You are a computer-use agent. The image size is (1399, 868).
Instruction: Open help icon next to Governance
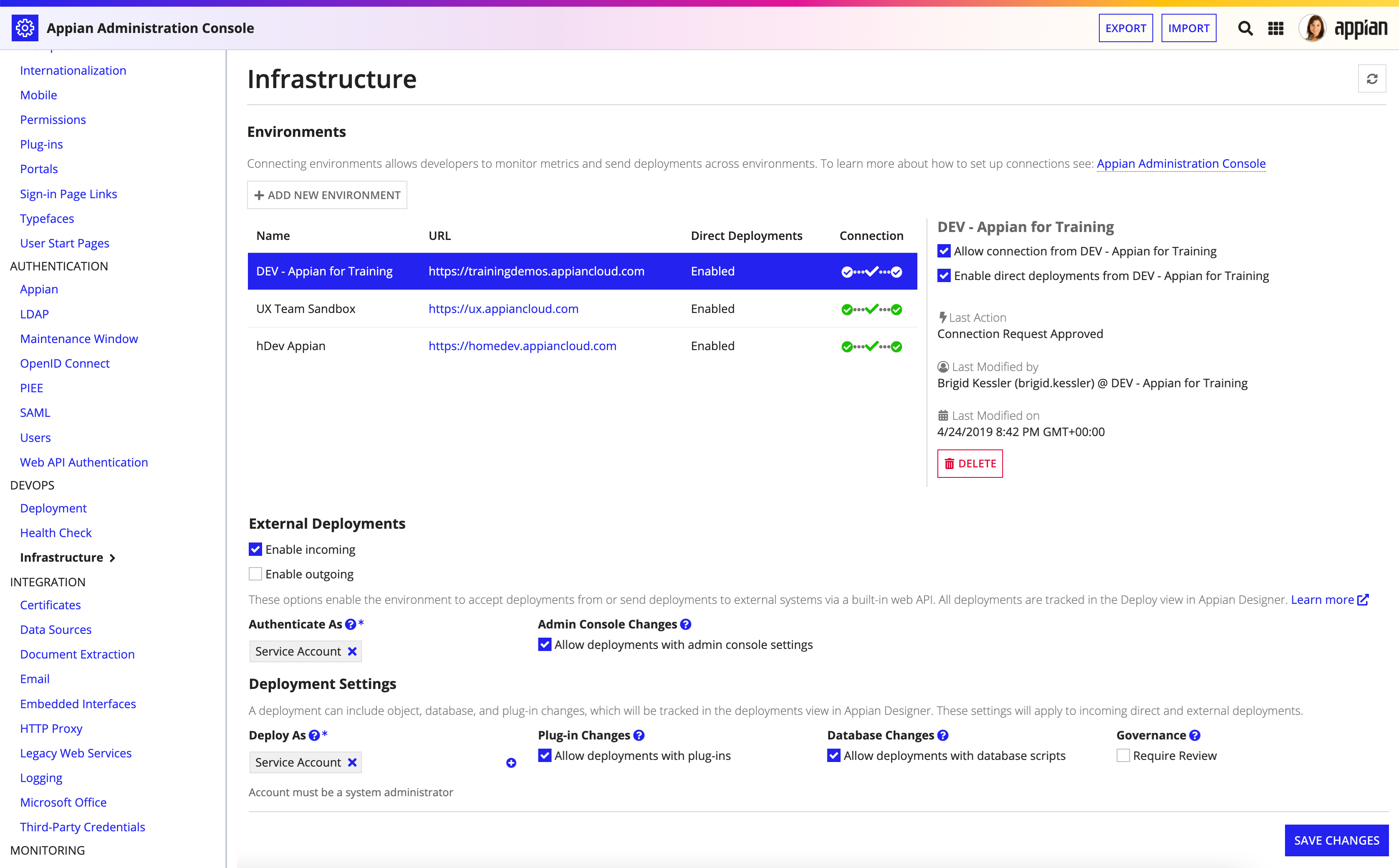[x=1194, y=735]
